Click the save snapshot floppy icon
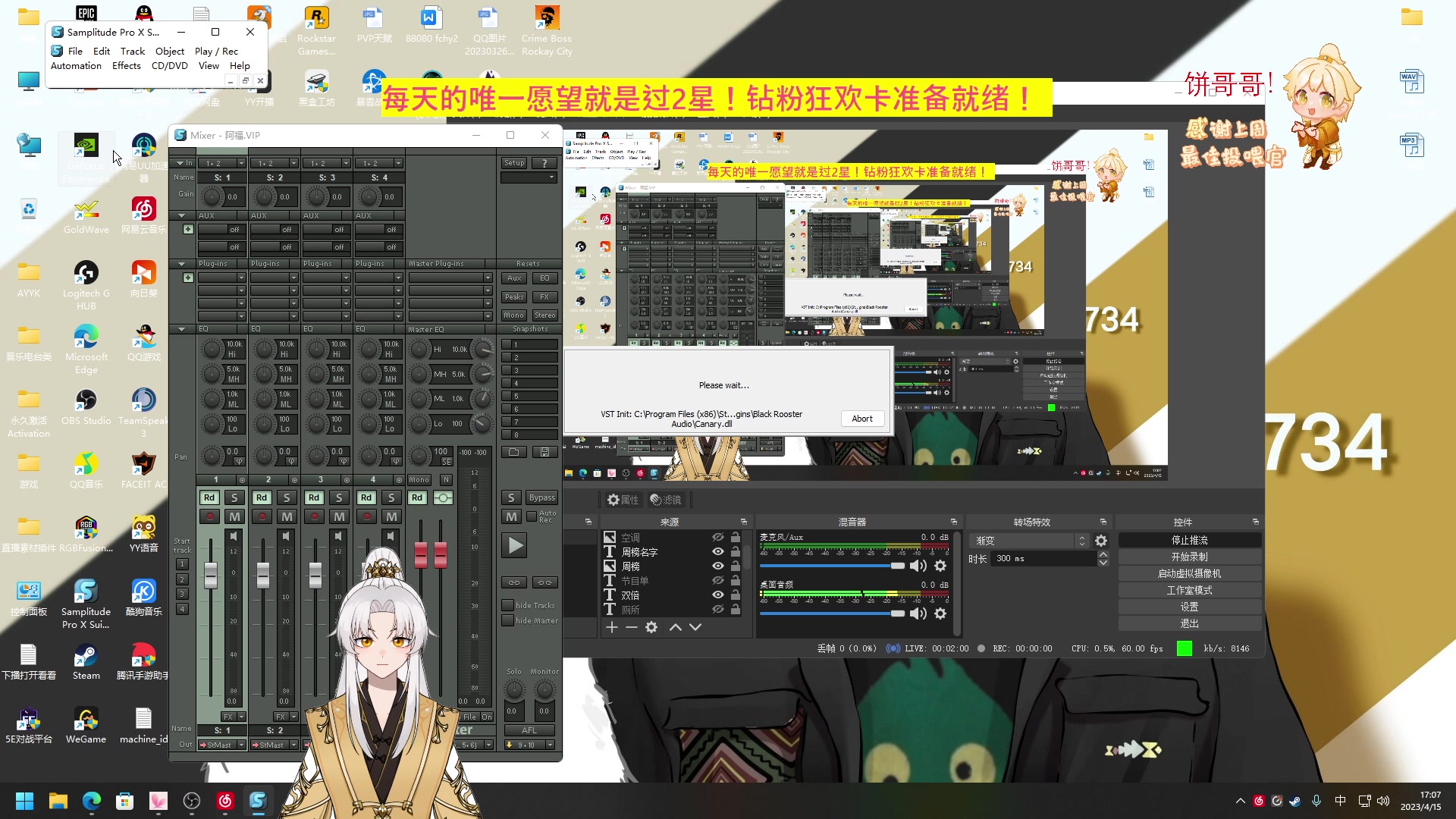Image resolution: width=1456 pixels, height=819 pixels. click(544, 452)
